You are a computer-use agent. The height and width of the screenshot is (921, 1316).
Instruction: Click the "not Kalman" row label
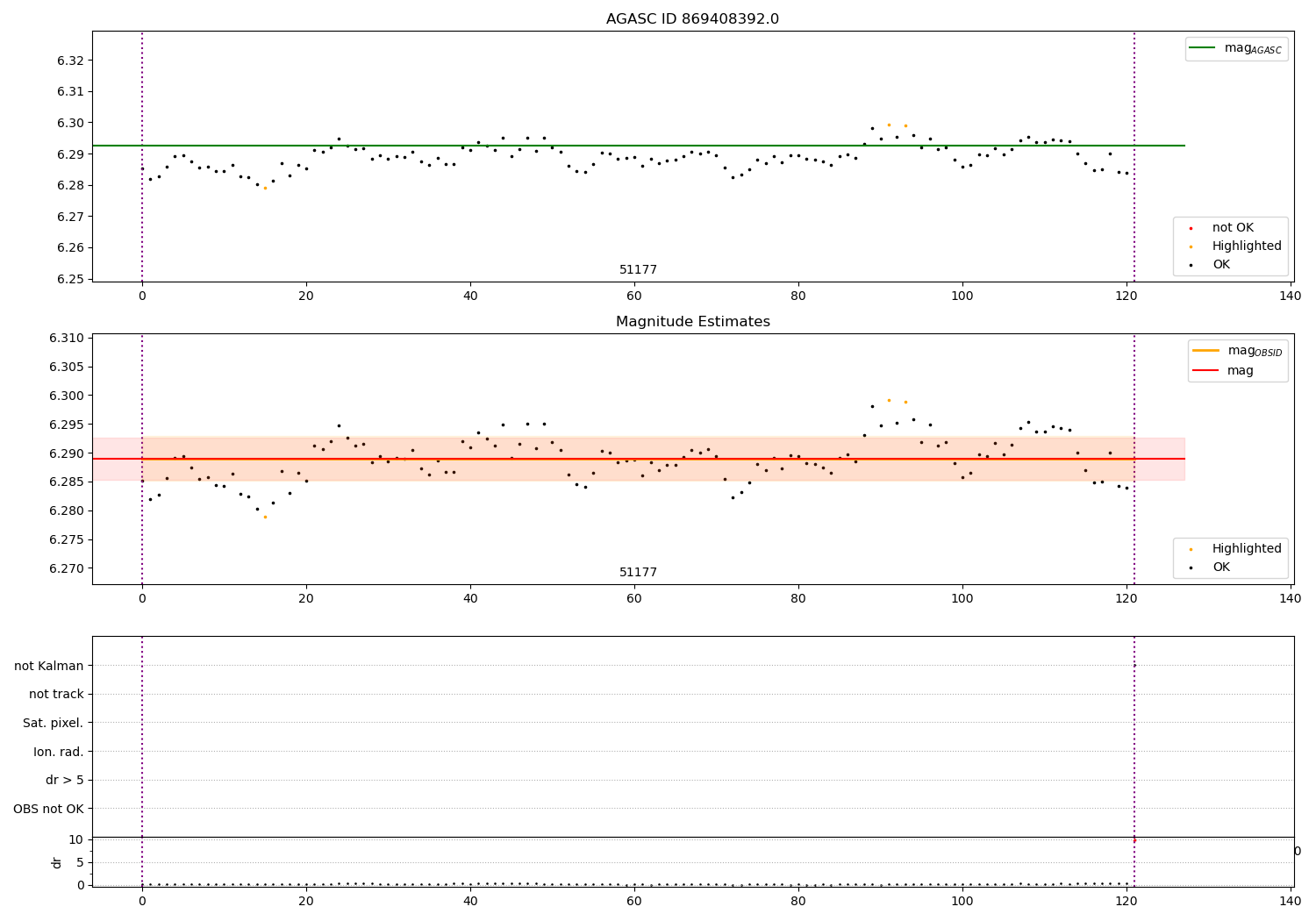49,666
